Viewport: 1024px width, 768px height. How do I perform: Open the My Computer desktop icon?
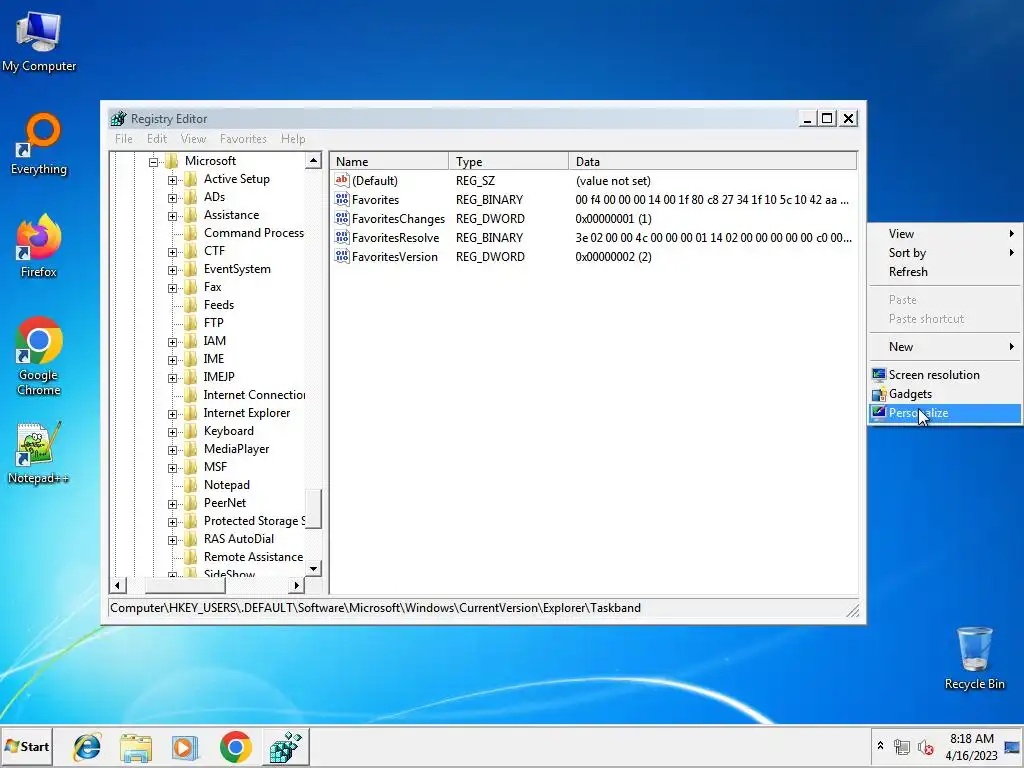click(x=39, y=42)
